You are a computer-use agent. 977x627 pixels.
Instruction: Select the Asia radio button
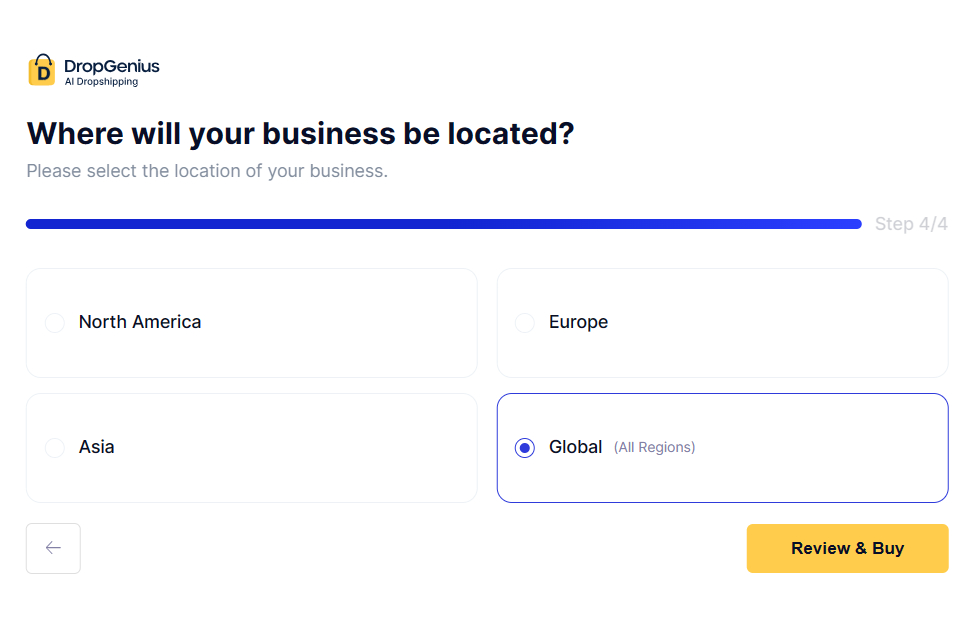click(x=54, y=447)
